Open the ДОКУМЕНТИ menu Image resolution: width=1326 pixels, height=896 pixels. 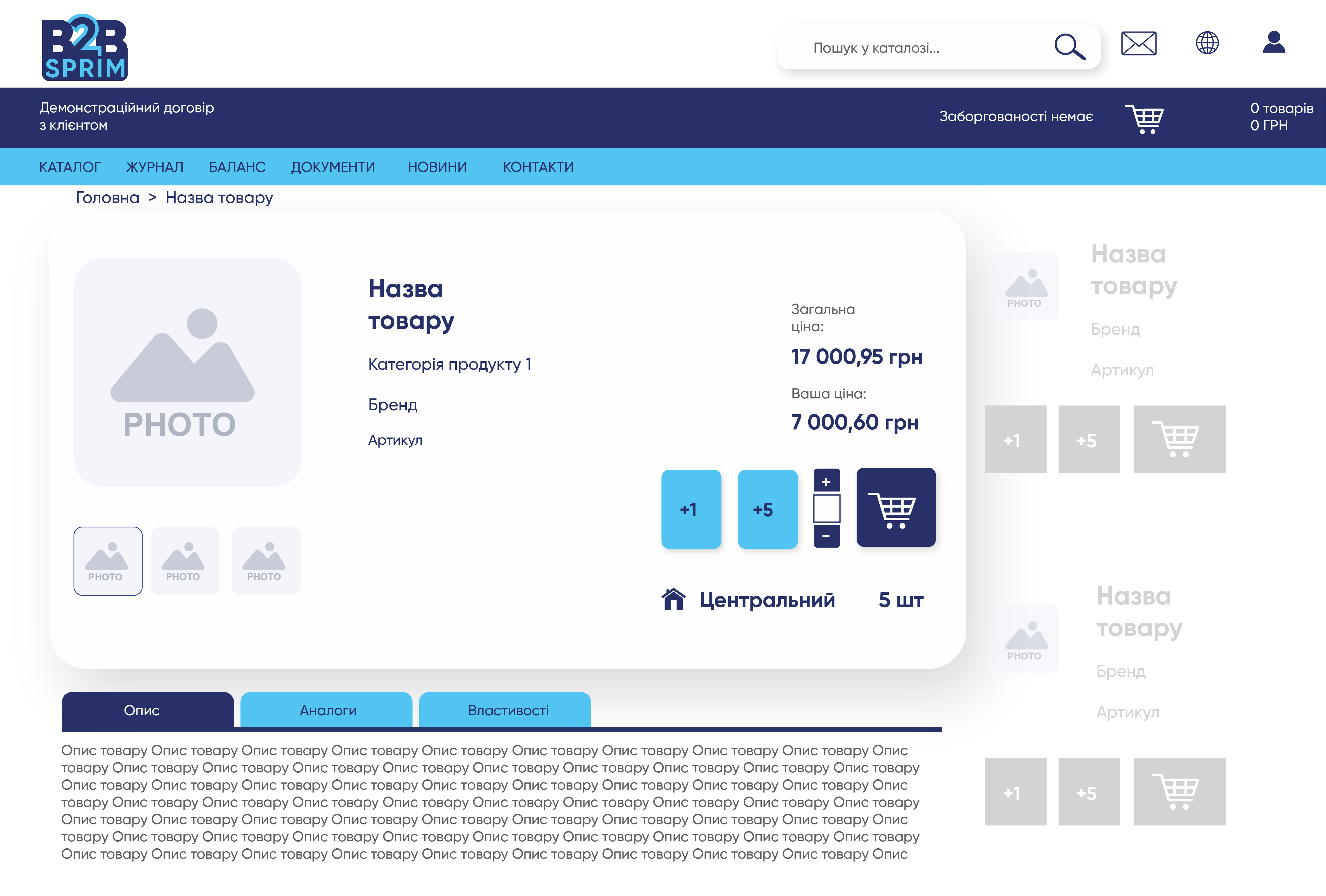[x=333, y=167]
